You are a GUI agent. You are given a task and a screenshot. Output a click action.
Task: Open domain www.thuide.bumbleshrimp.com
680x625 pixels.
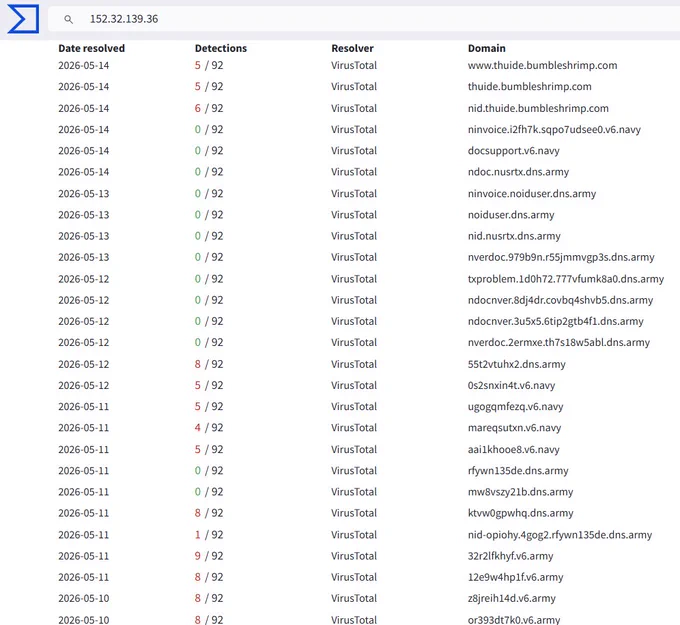pyautogui.click(x=542, y=65)
